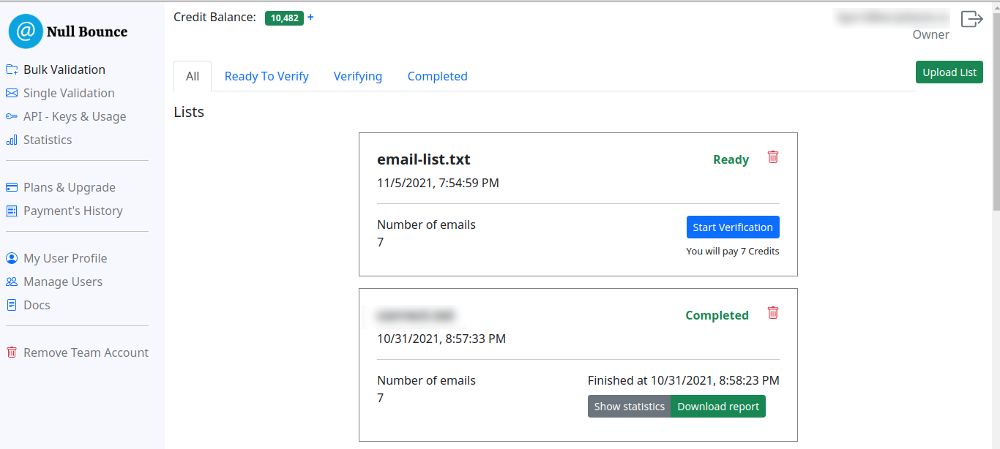
Task: Click Show statistics for completed list
Action: pos(629,407)
